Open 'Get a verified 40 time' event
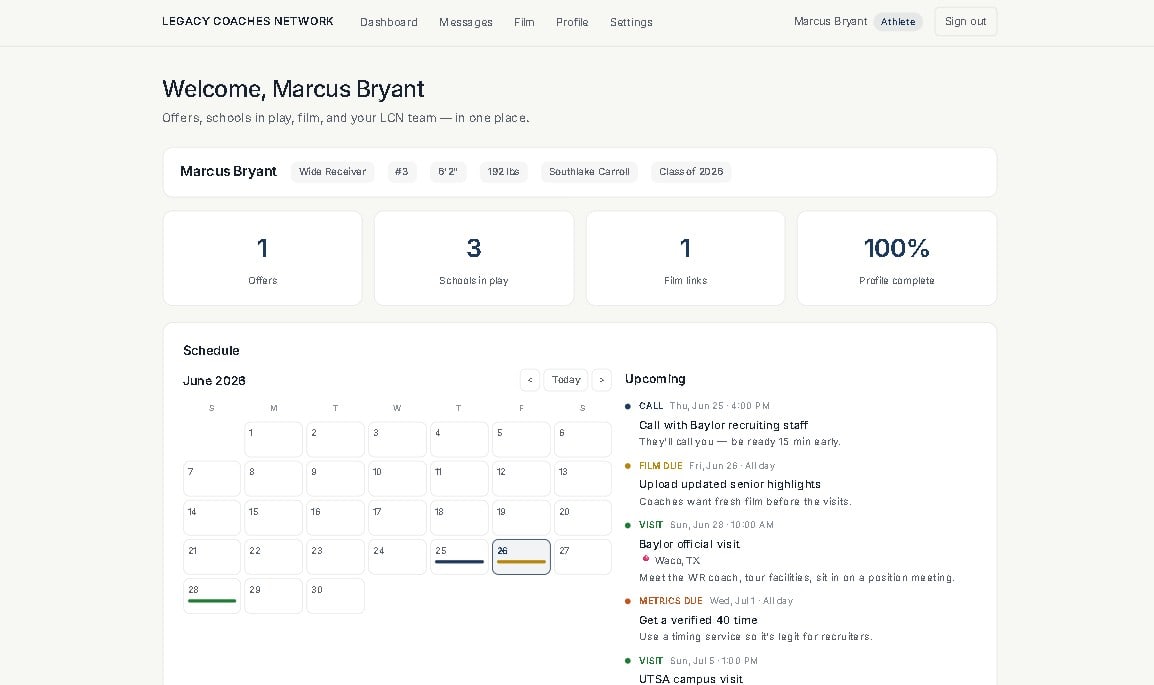1154x685 pixels. [x=698, y=620]
